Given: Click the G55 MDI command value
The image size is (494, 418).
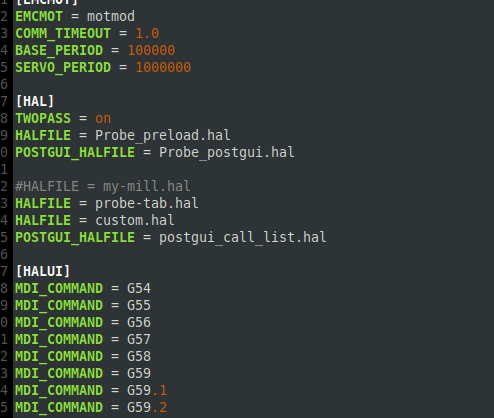Looking at the screenshot, I should coord(139,305).
